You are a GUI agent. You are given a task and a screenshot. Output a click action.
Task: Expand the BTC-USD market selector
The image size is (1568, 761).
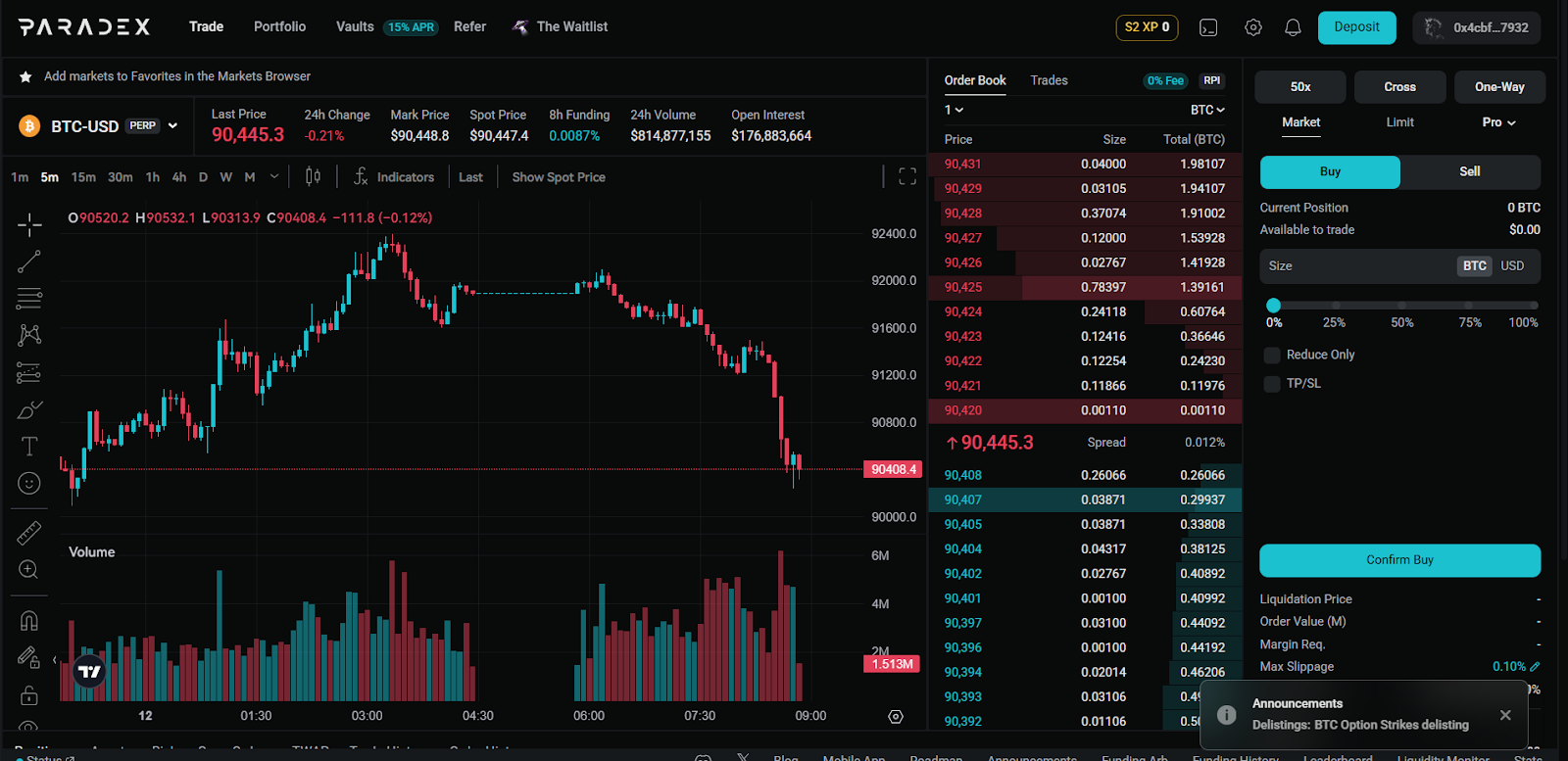click(x=172, y=125)
